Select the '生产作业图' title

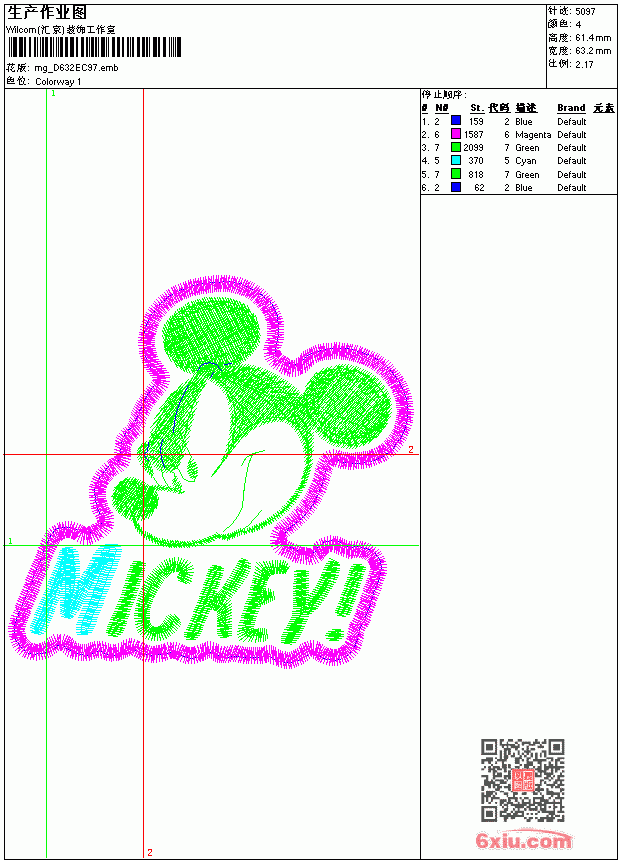pyautogui.click(x=47, y=13)
